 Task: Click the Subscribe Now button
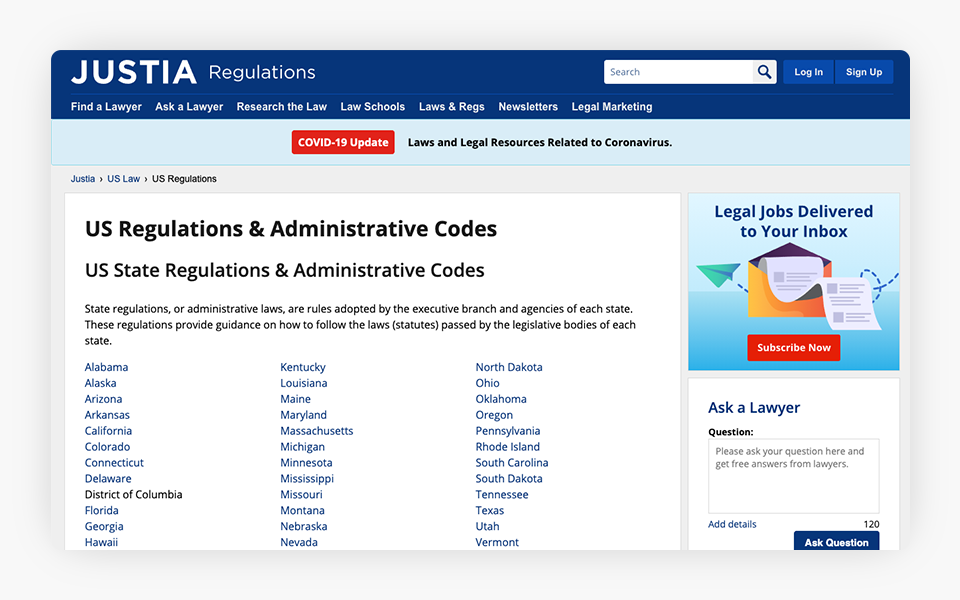[x=793, y=348]
